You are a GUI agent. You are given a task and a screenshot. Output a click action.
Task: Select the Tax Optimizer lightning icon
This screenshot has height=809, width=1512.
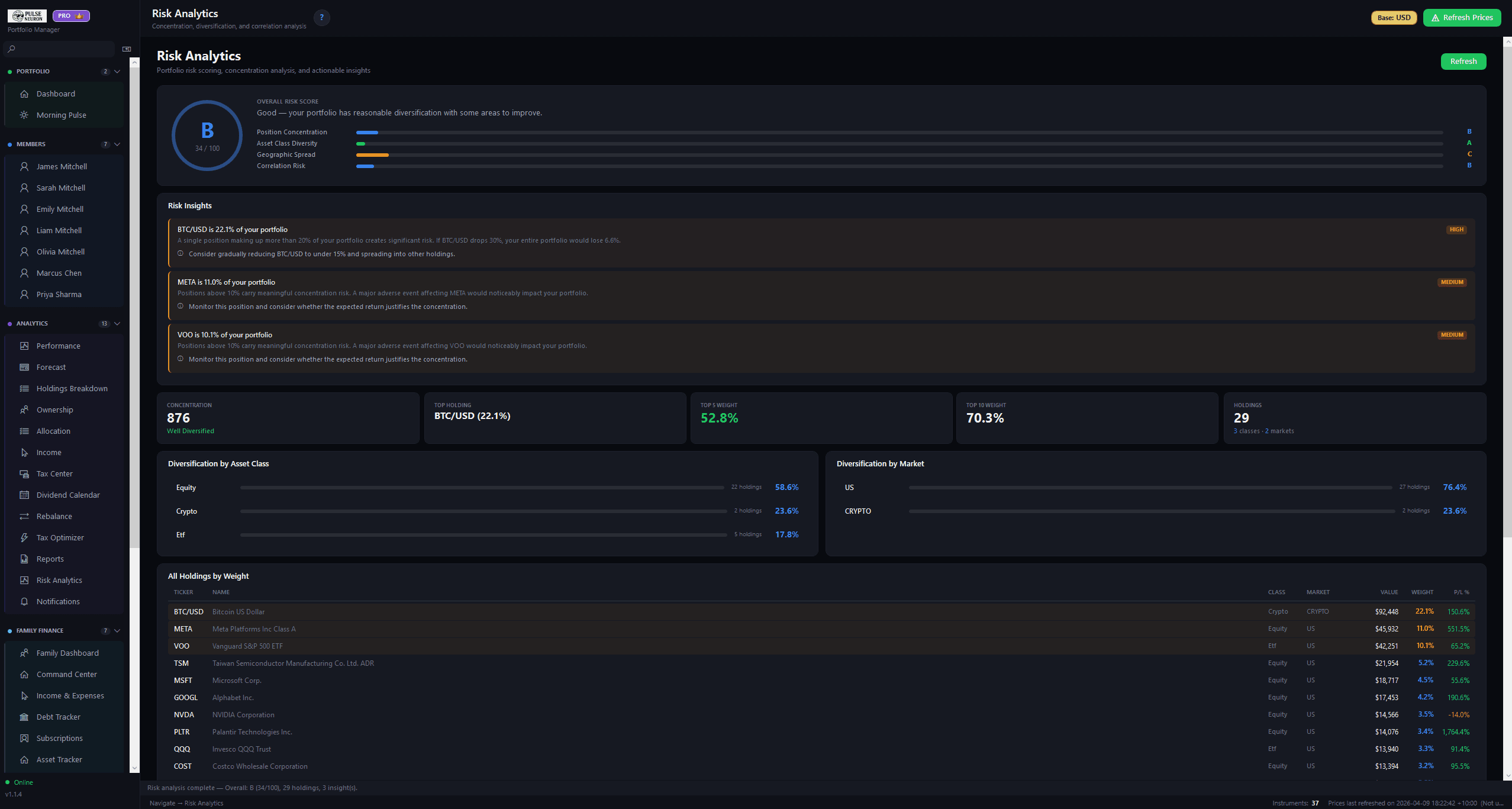pyautogui.click(x=24, y=537)
